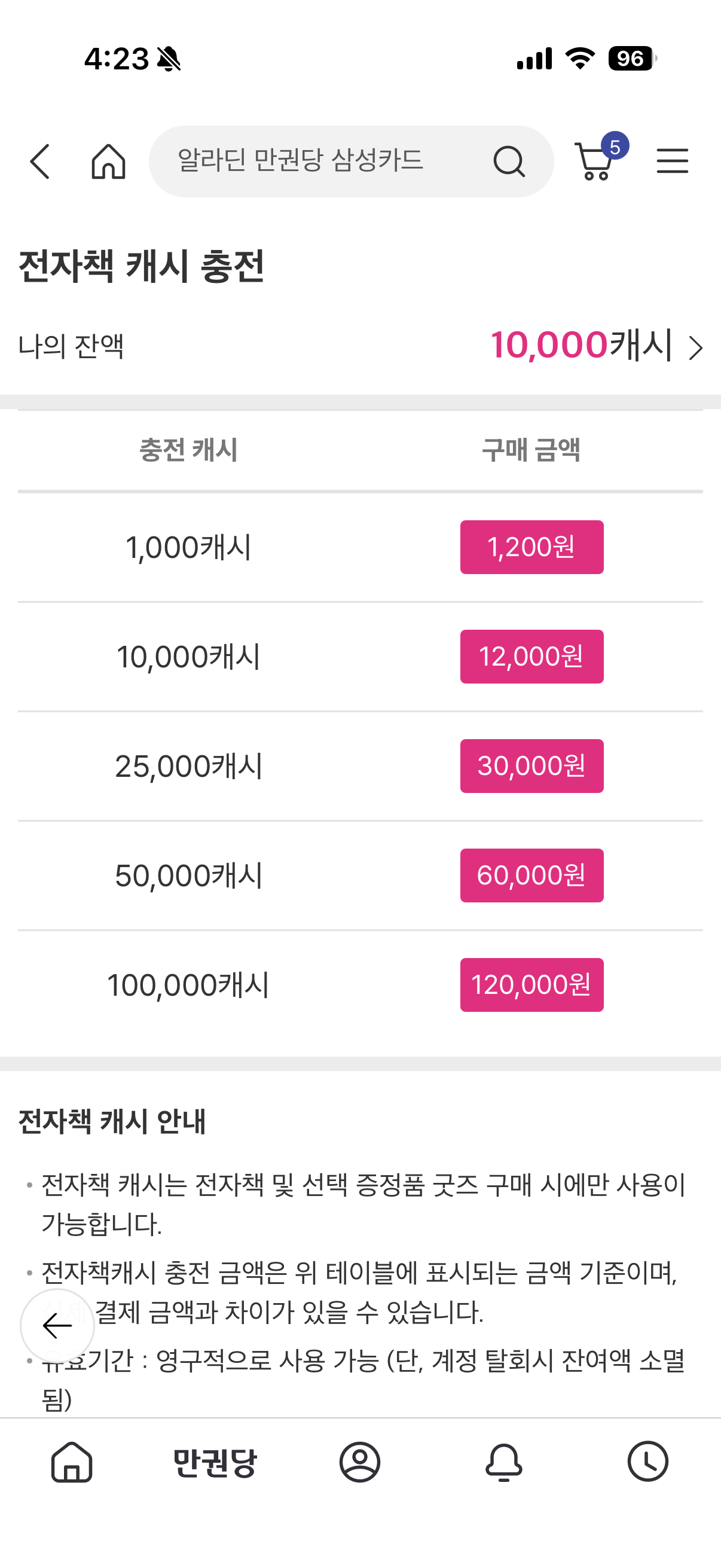Switch to the 만권당 tab

pyautogui.click(x=215, y=1462)
